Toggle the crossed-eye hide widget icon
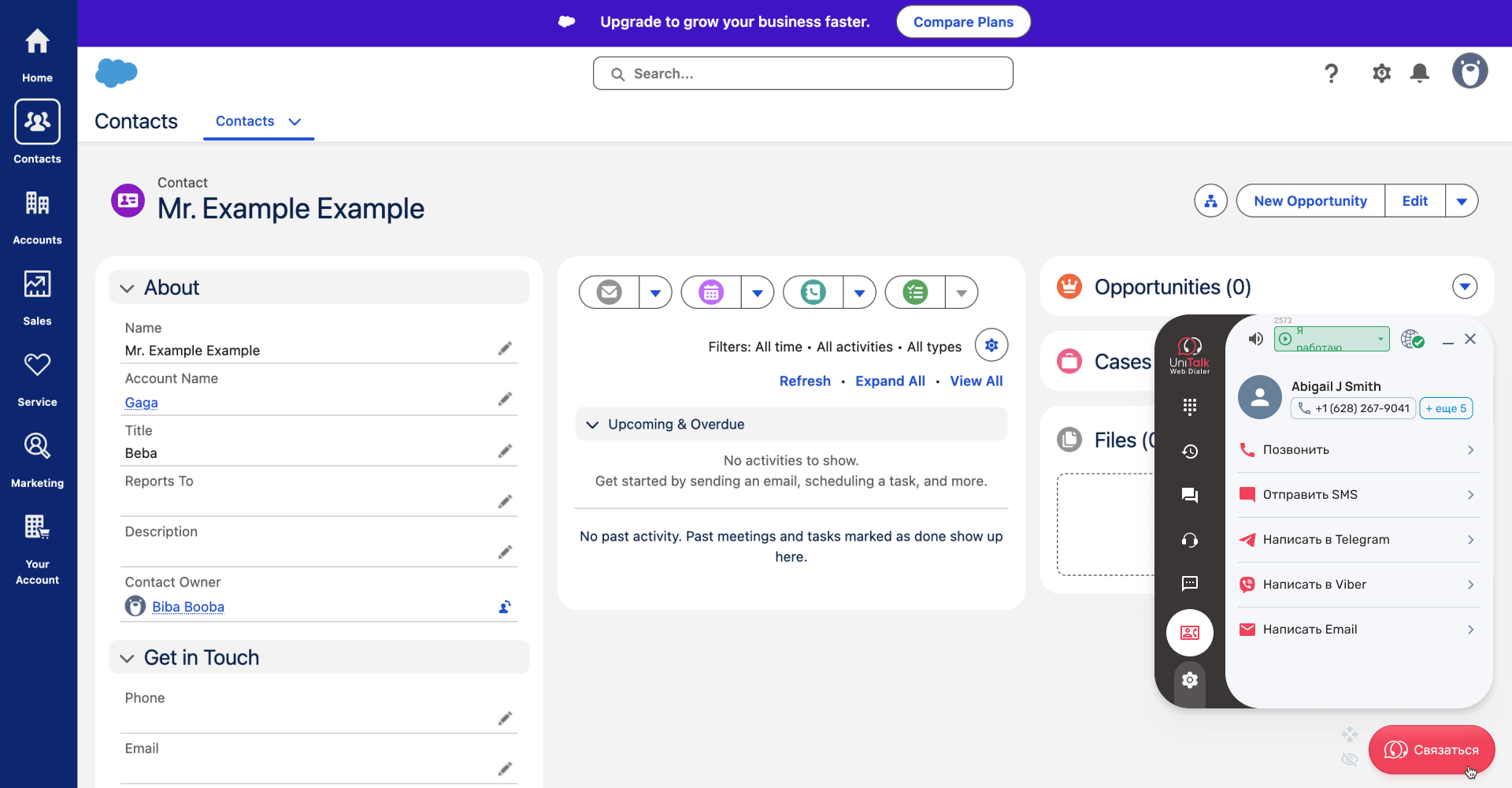Image resolution: width=1512 pixels, height=788 pixels. (1350, 760)
